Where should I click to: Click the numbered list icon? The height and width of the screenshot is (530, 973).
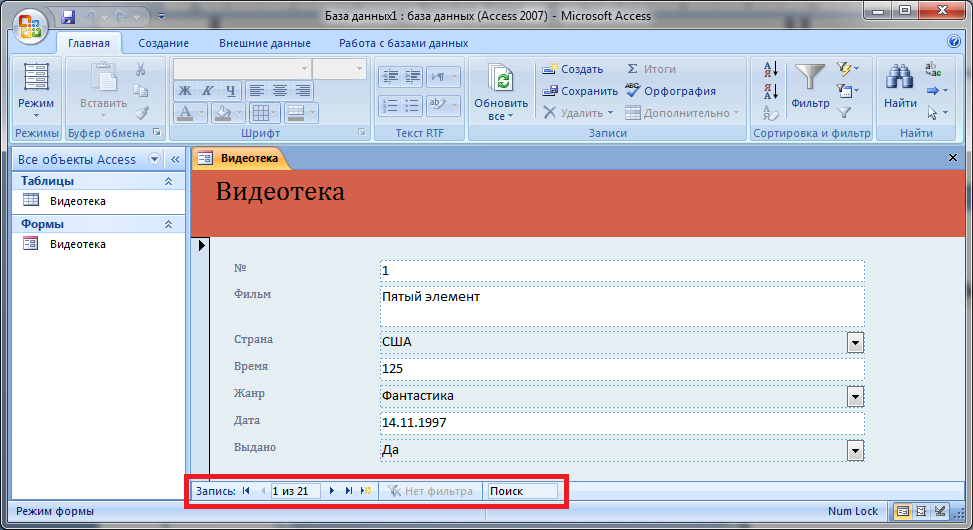click(x=390, y=106)
